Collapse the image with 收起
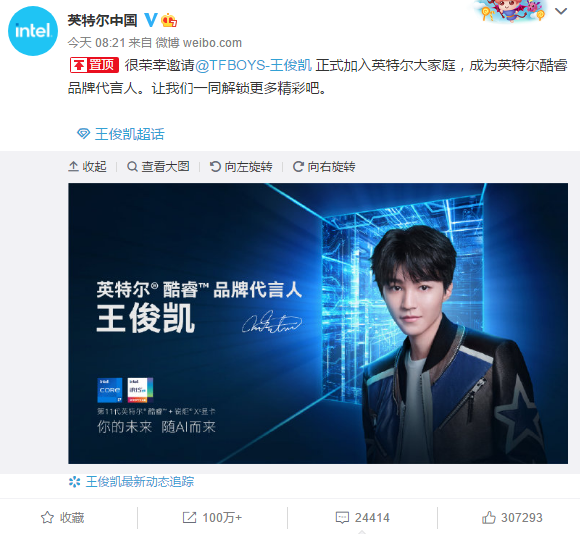Viewport: 580px width, 534px height. pyautogui.click(x=87, y=167)
